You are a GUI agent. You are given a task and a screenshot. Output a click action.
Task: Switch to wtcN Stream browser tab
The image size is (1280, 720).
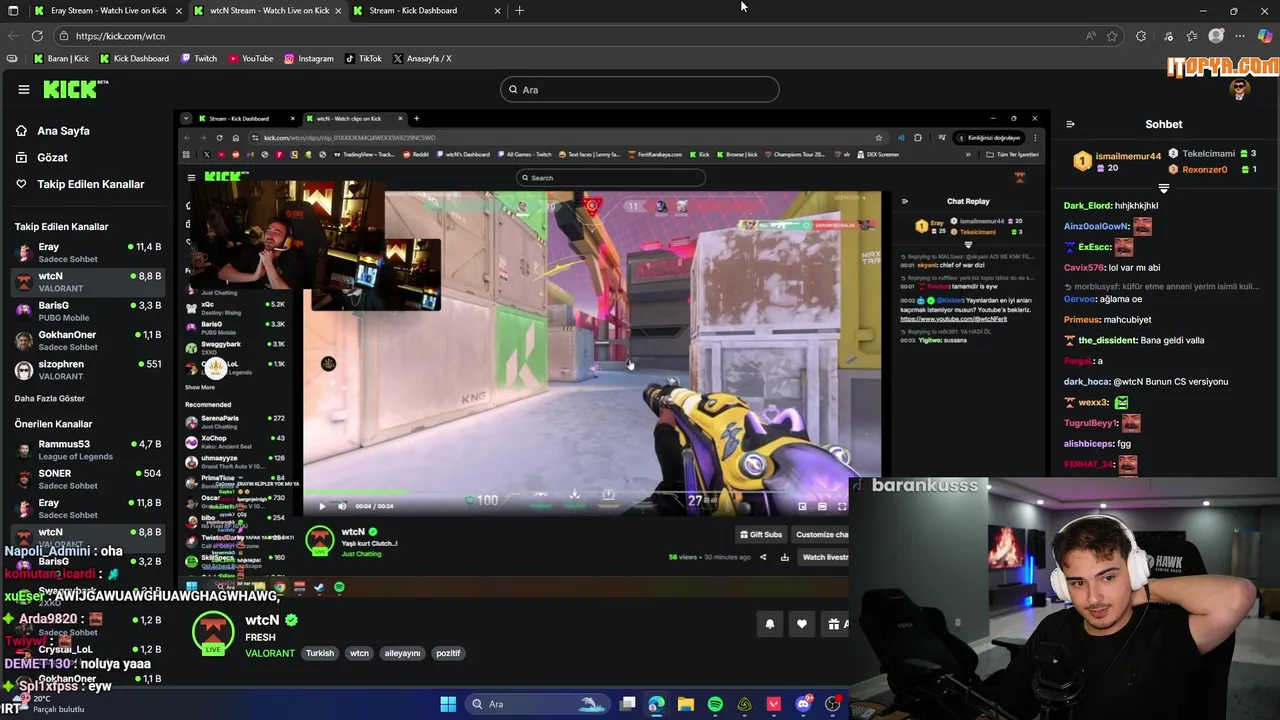point(268,10)
